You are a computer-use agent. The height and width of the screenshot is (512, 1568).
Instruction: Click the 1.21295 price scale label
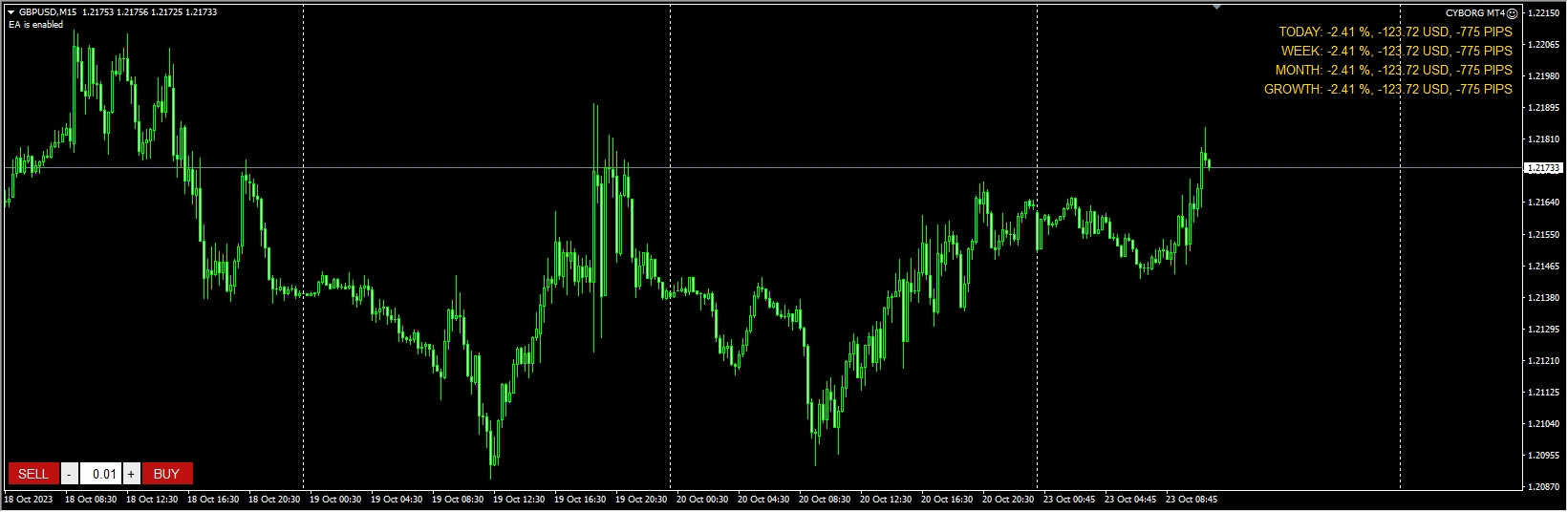(x=1544, y=329)
